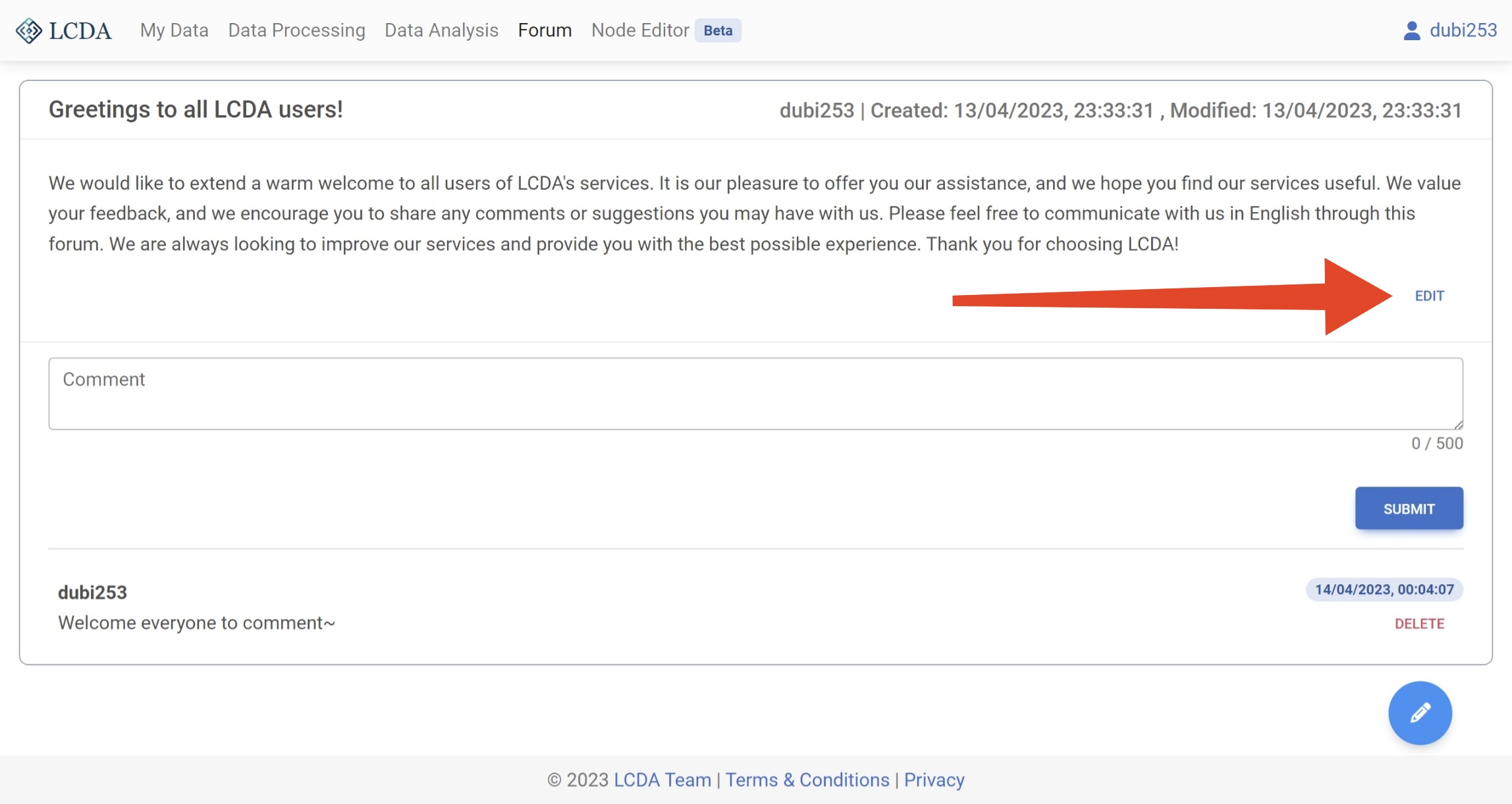
Task: Click the comment box resize handle
Action: [x=1458, y=425]
